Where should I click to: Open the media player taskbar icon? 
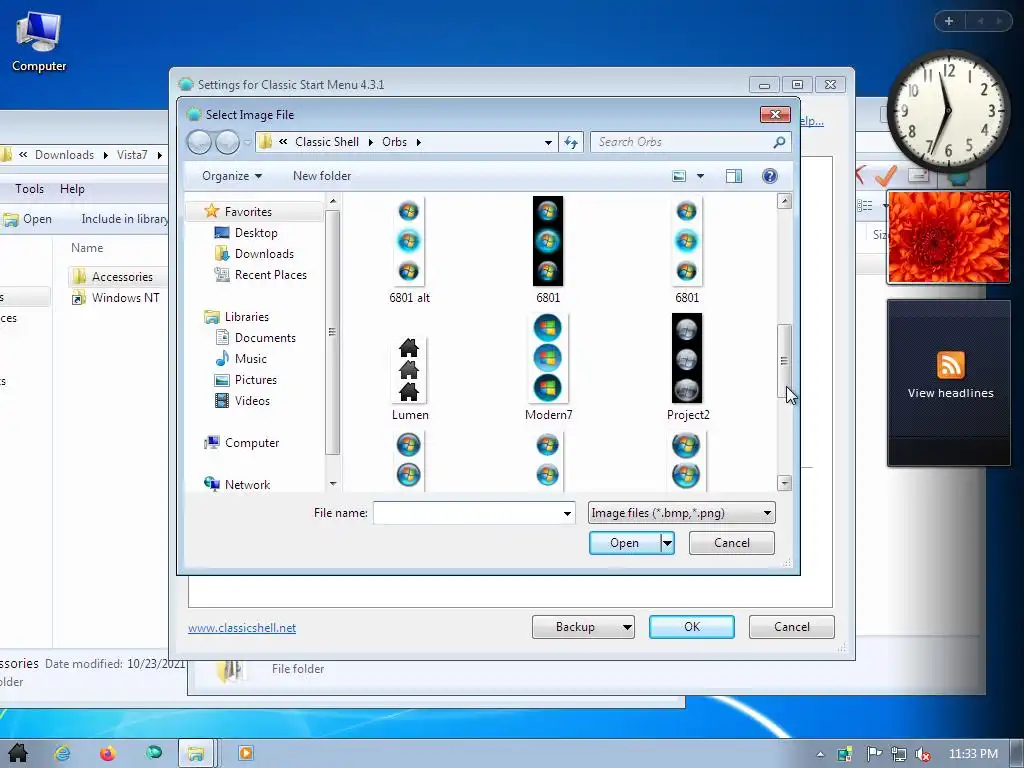246,753
